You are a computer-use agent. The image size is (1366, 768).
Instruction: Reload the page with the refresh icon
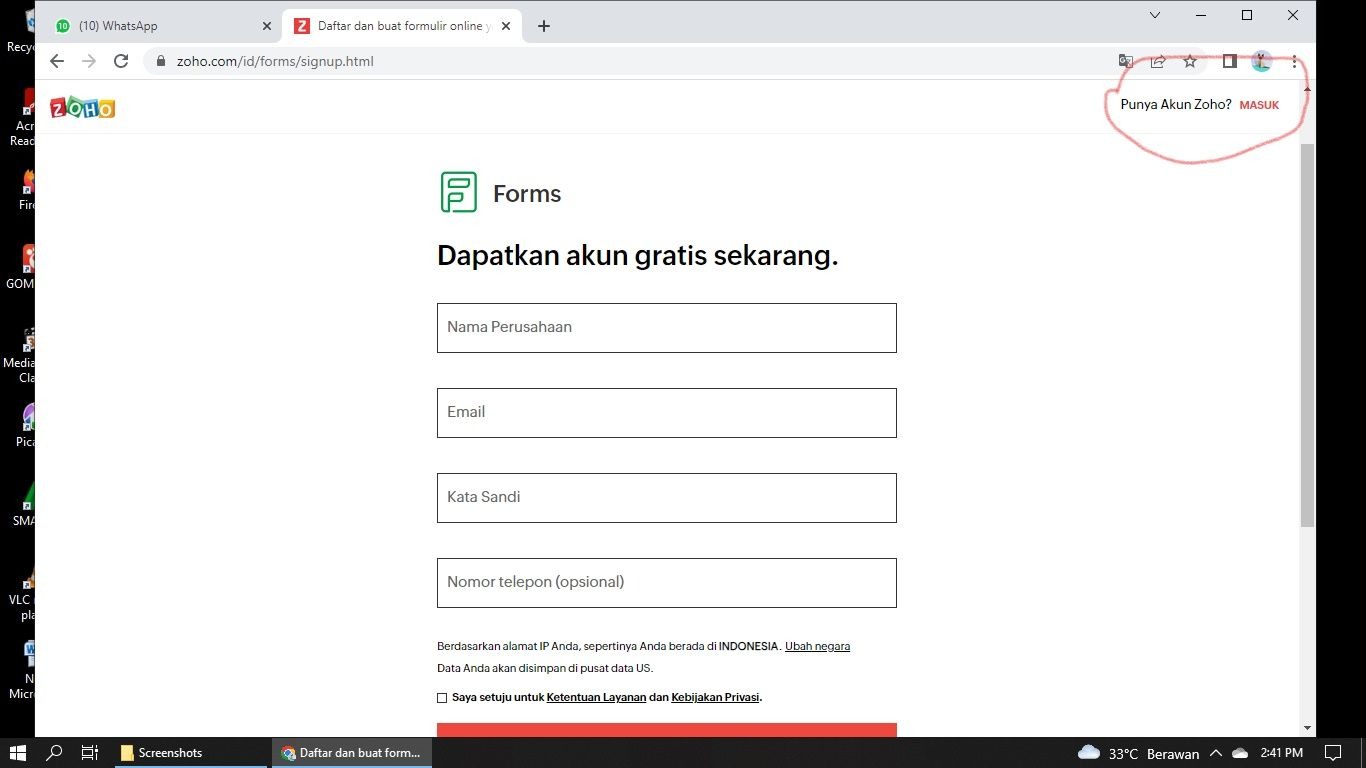click(121, 61)
